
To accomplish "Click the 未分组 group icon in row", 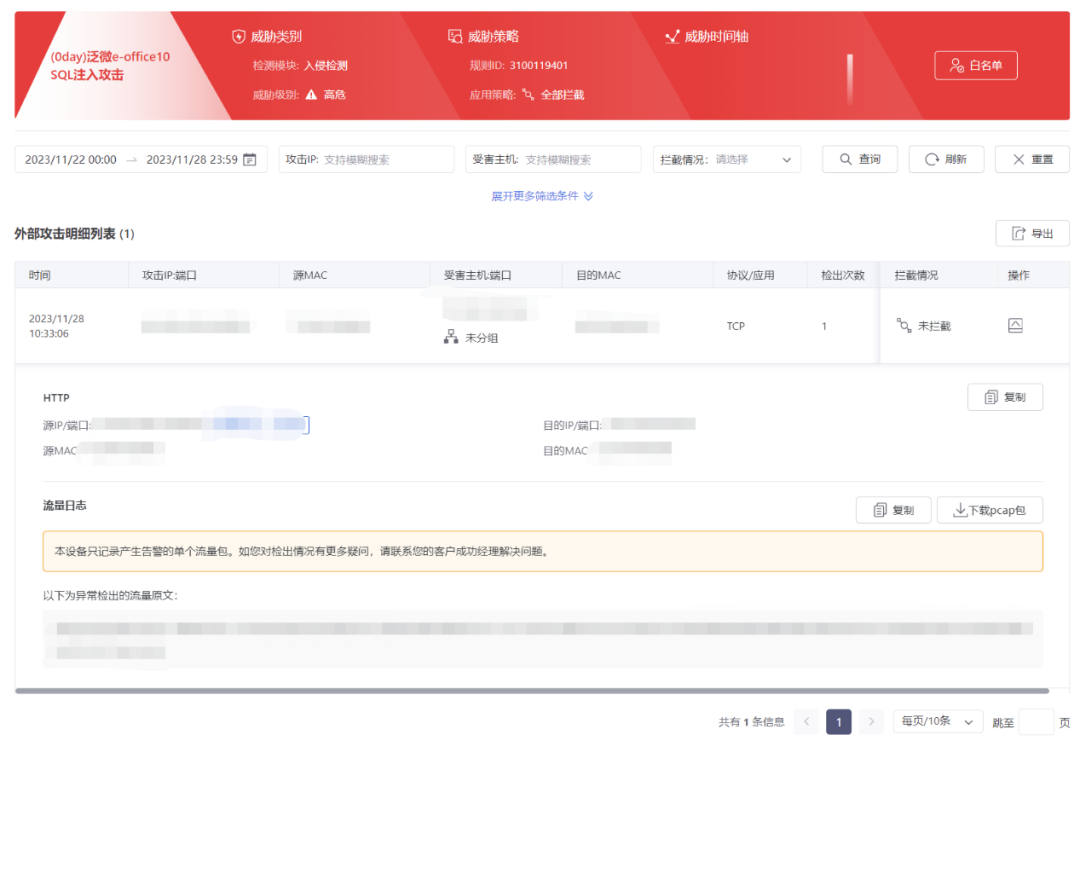I will (x=451, y=337).
